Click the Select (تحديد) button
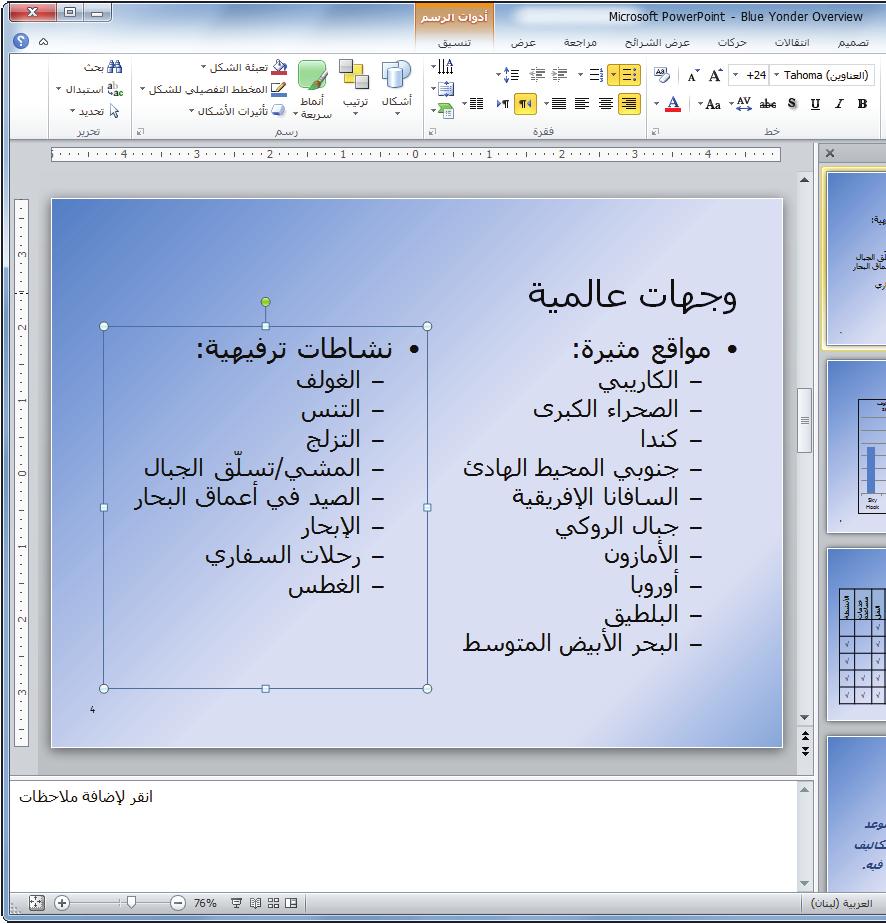The height and width of the screenshot is (924, 886). 95,111
